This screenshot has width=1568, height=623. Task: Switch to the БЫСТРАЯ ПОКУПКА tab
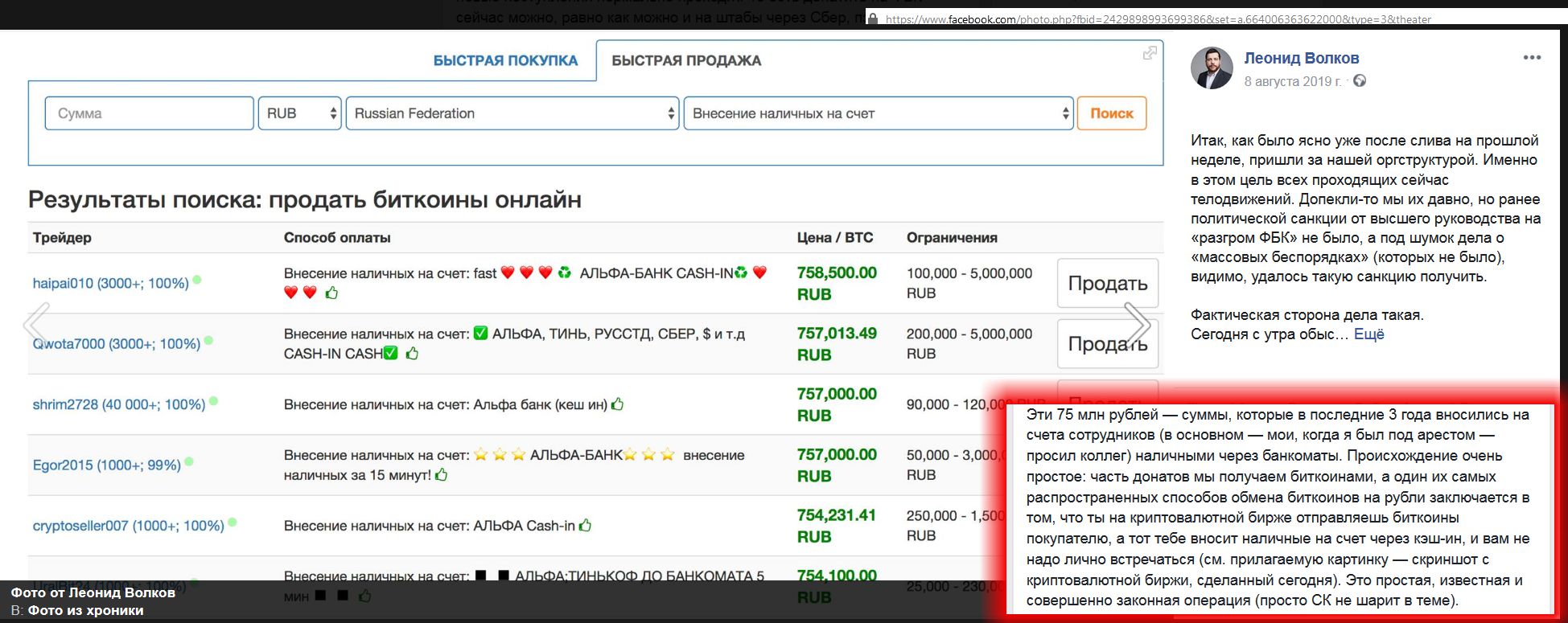[505, 60]
